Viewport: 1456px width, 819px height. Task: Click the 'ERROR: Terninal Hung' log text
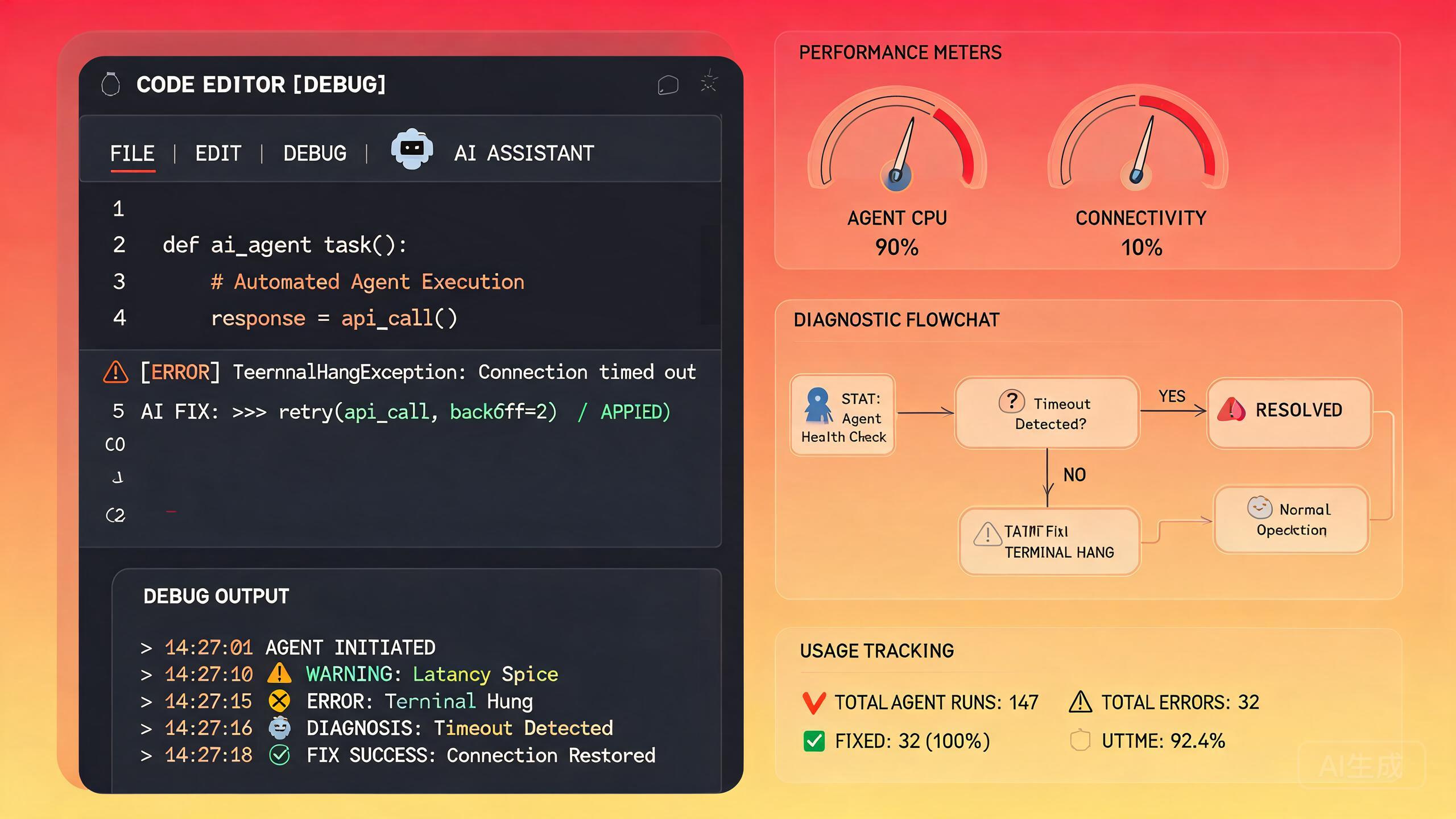coord(420,701)
